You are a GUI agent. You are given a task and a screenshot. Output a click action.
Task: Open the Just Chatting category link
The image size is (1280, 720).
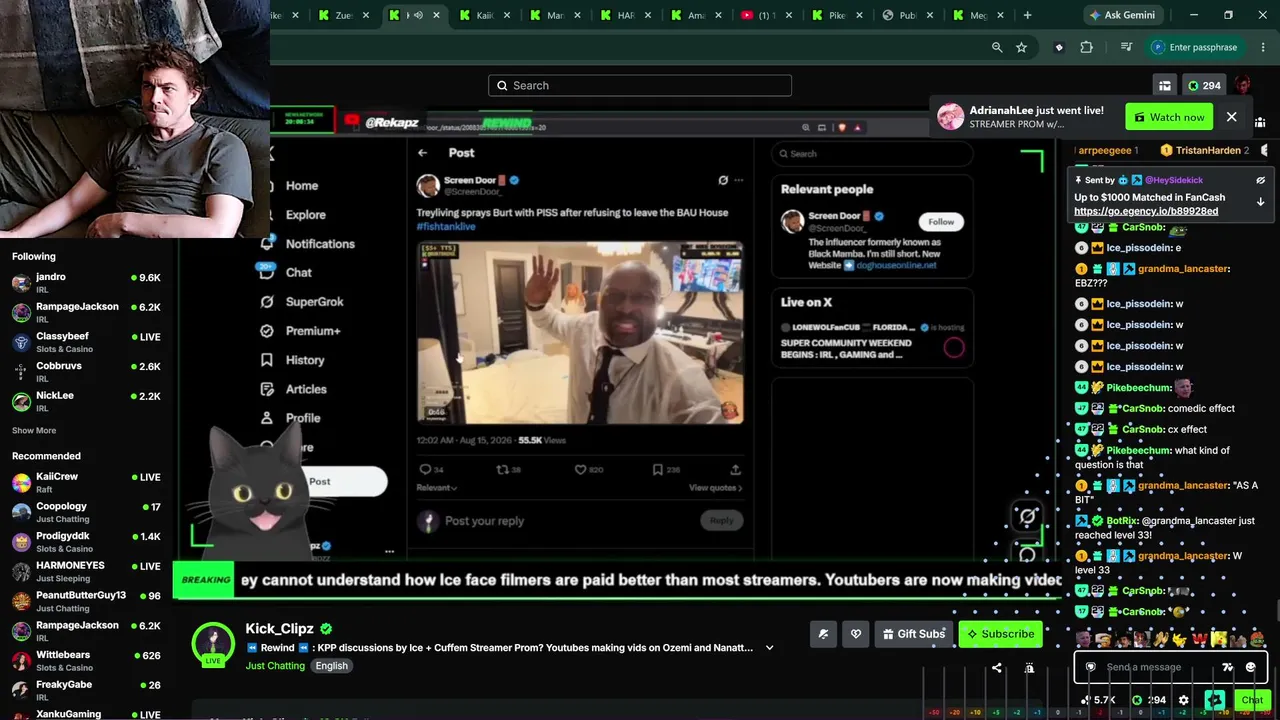pyautogui.click(x=275, y=666)
